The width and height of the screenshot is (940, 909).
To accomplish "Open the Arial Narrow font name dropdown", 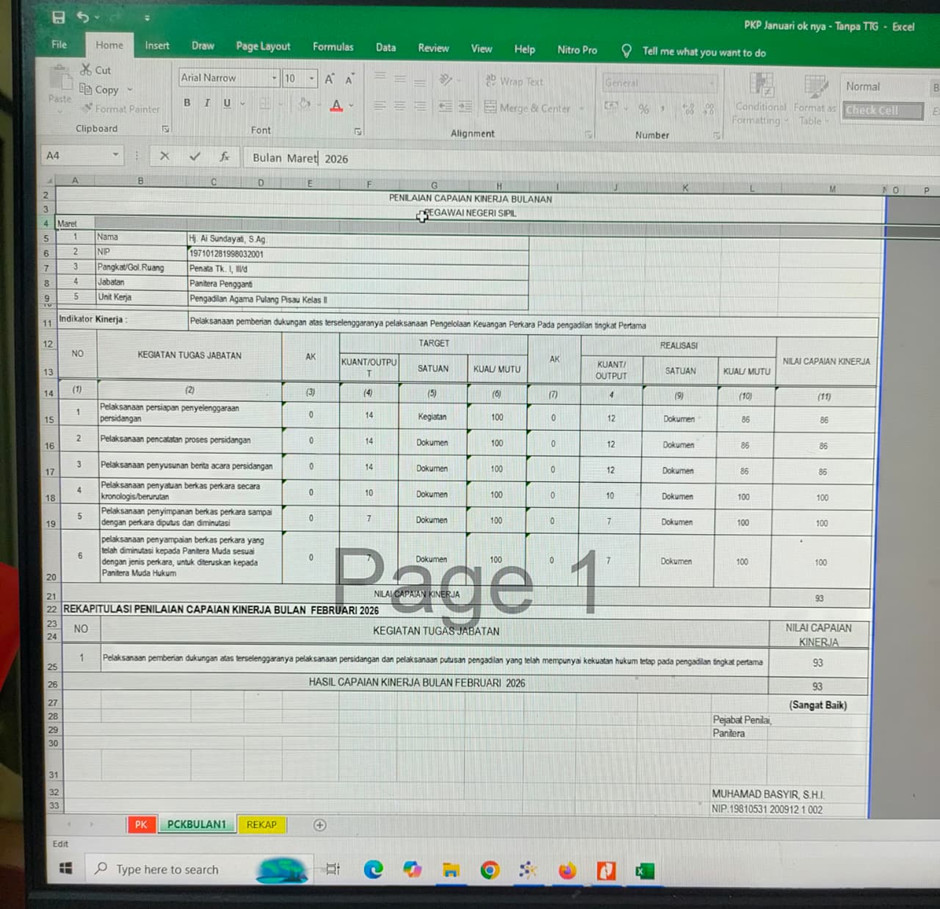I will coord(274,79).
